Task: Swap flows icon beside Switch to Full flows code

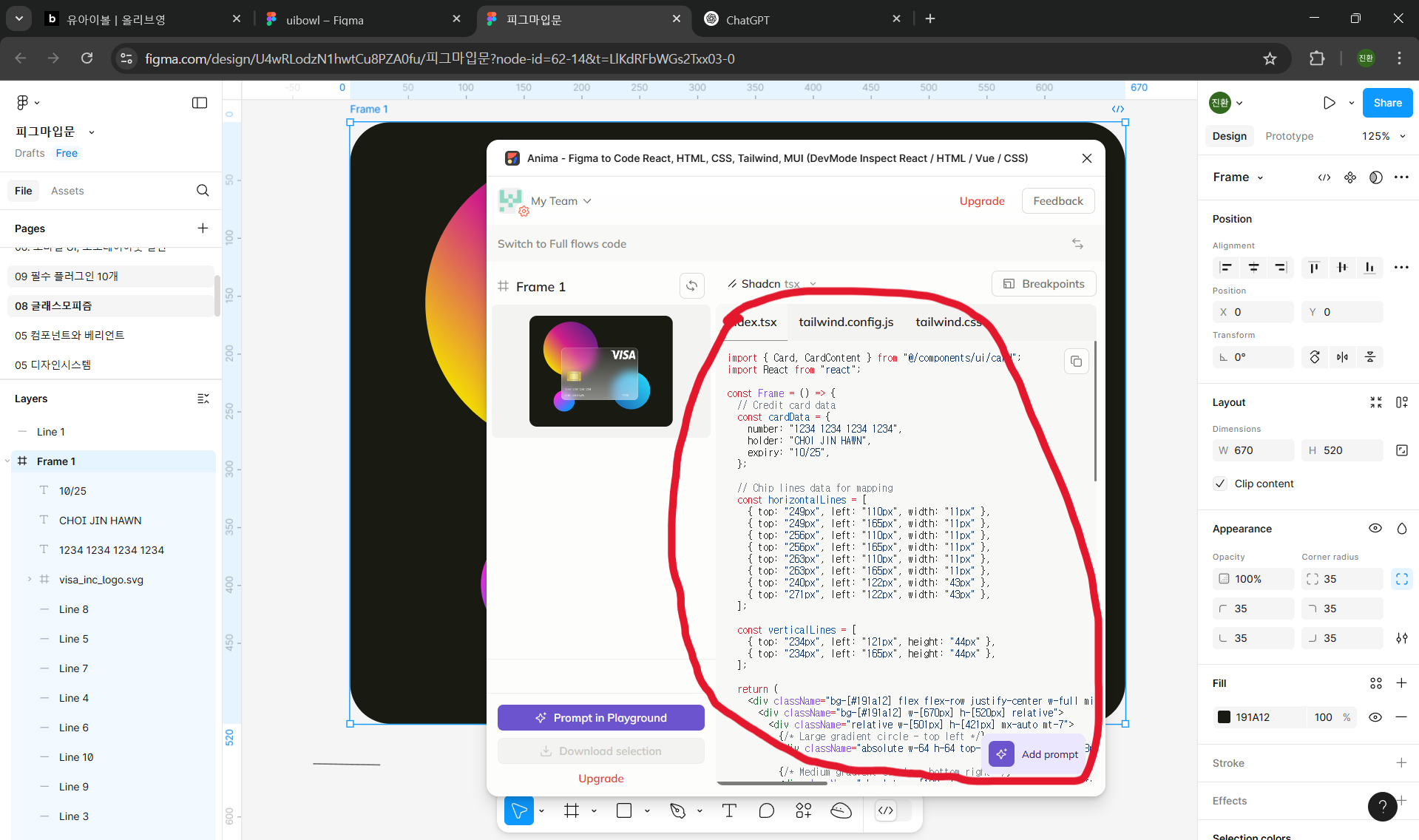Action: pos(1077,244)
